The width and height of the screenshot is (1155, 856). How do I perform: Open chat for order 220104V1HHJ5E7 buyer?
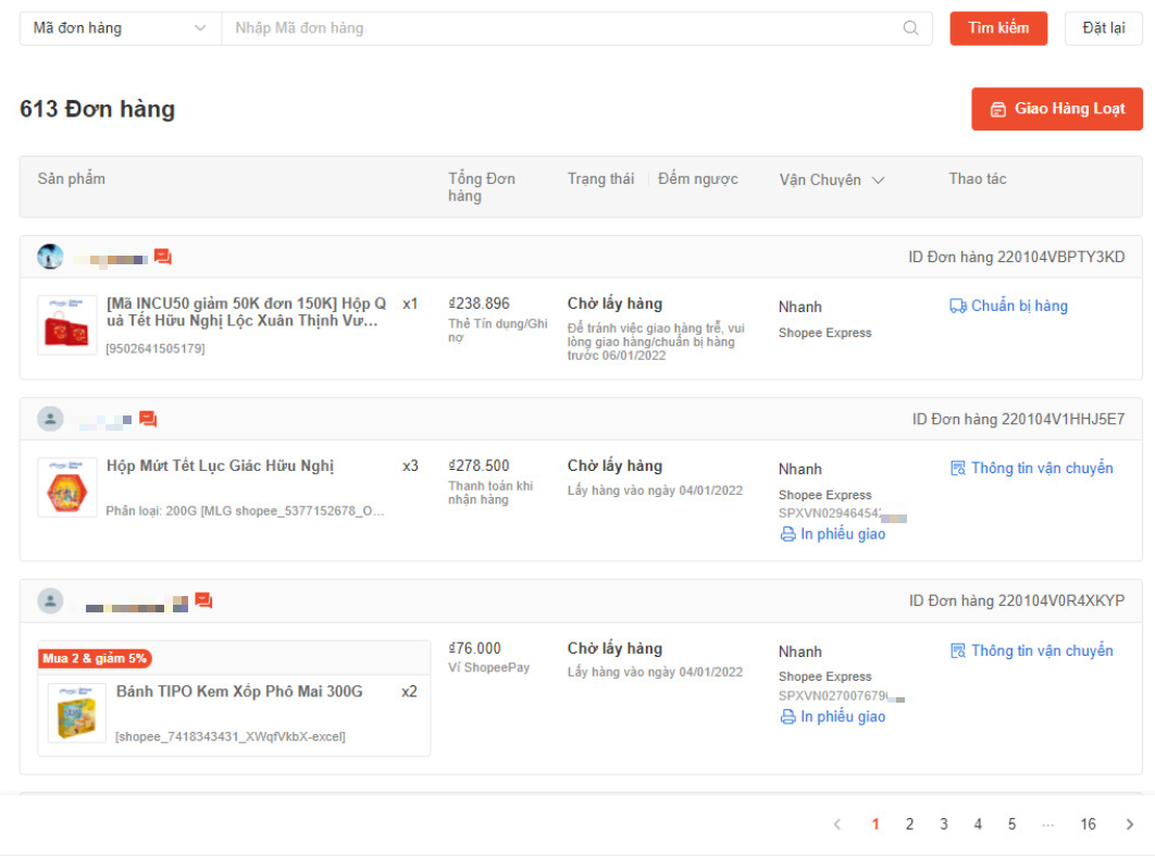[148, 419]
